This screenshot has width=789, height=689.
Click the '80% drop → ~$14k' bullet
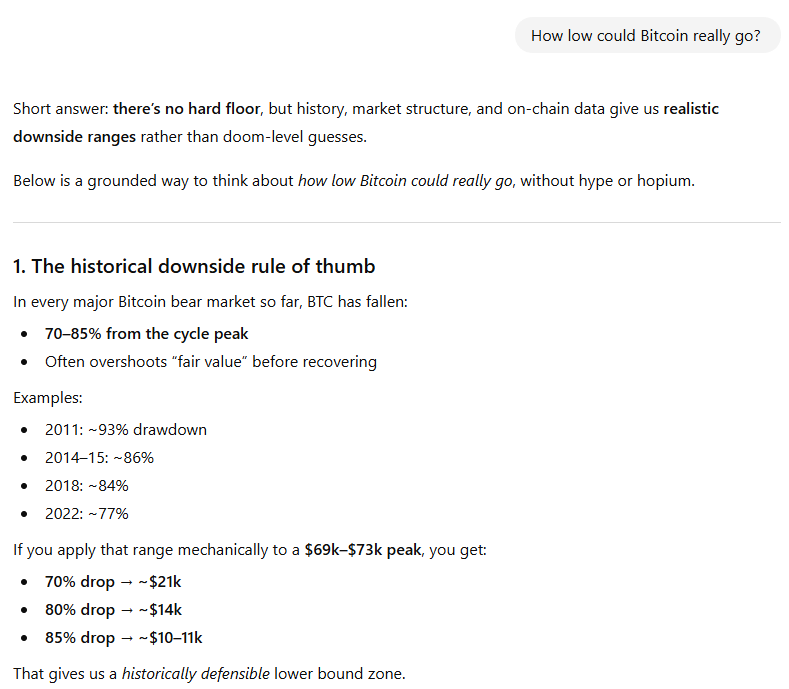(113, 610)
